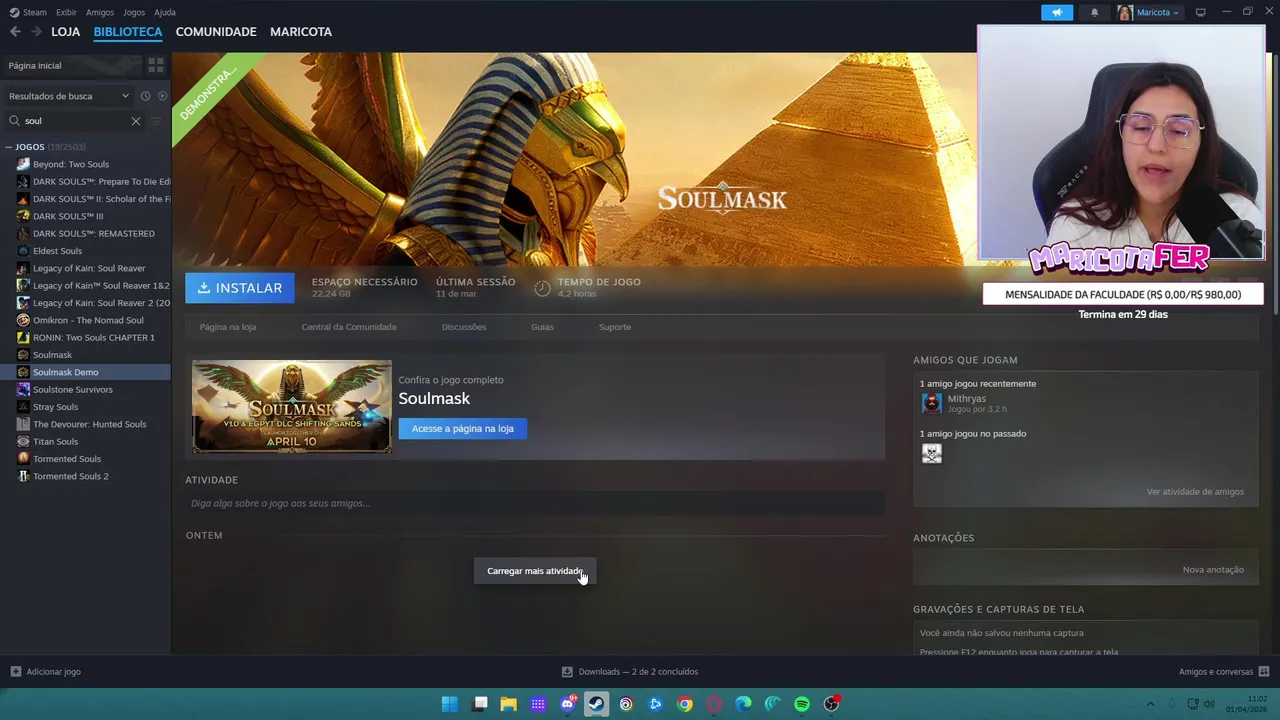Open the Ajuda menu
The width and height of the screenshot is (1280, 720).
[165, 12]
